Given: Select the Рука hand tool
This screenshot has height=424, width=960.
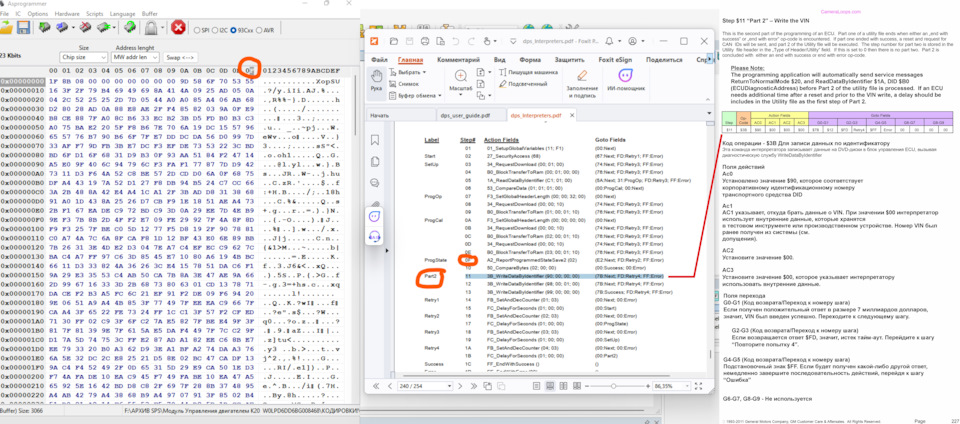Looking at the screenshot, I should tap(378, 84).
